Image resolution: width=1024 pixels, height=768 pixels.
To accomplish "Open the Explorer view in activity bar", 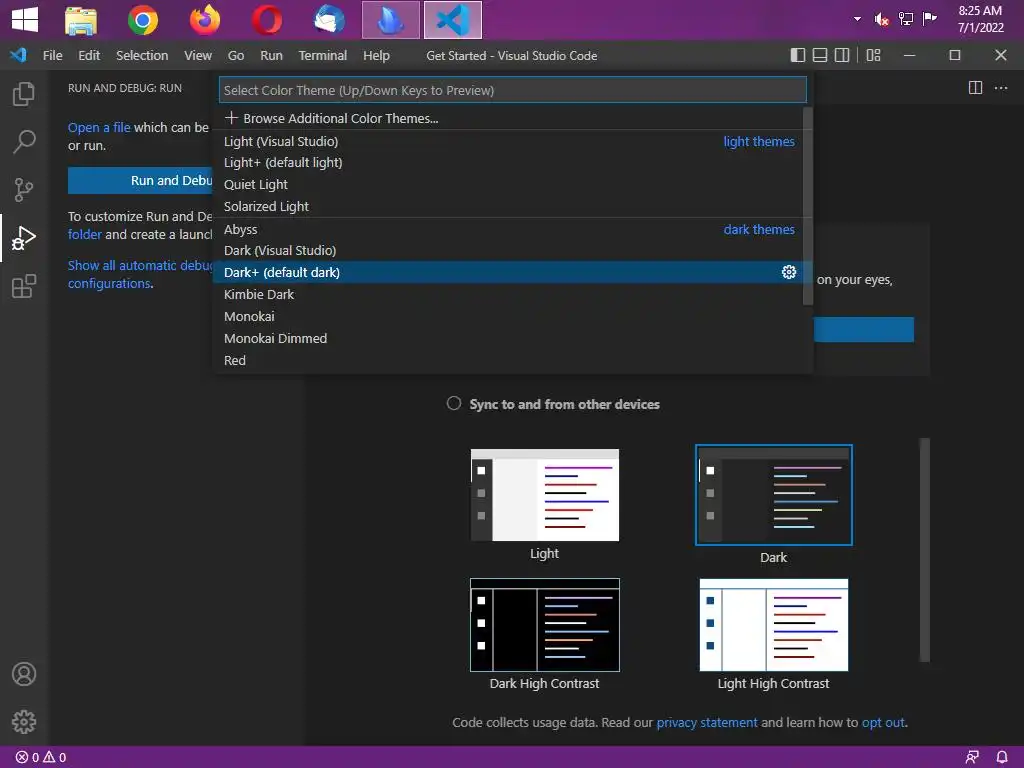I will coord(24,94).
